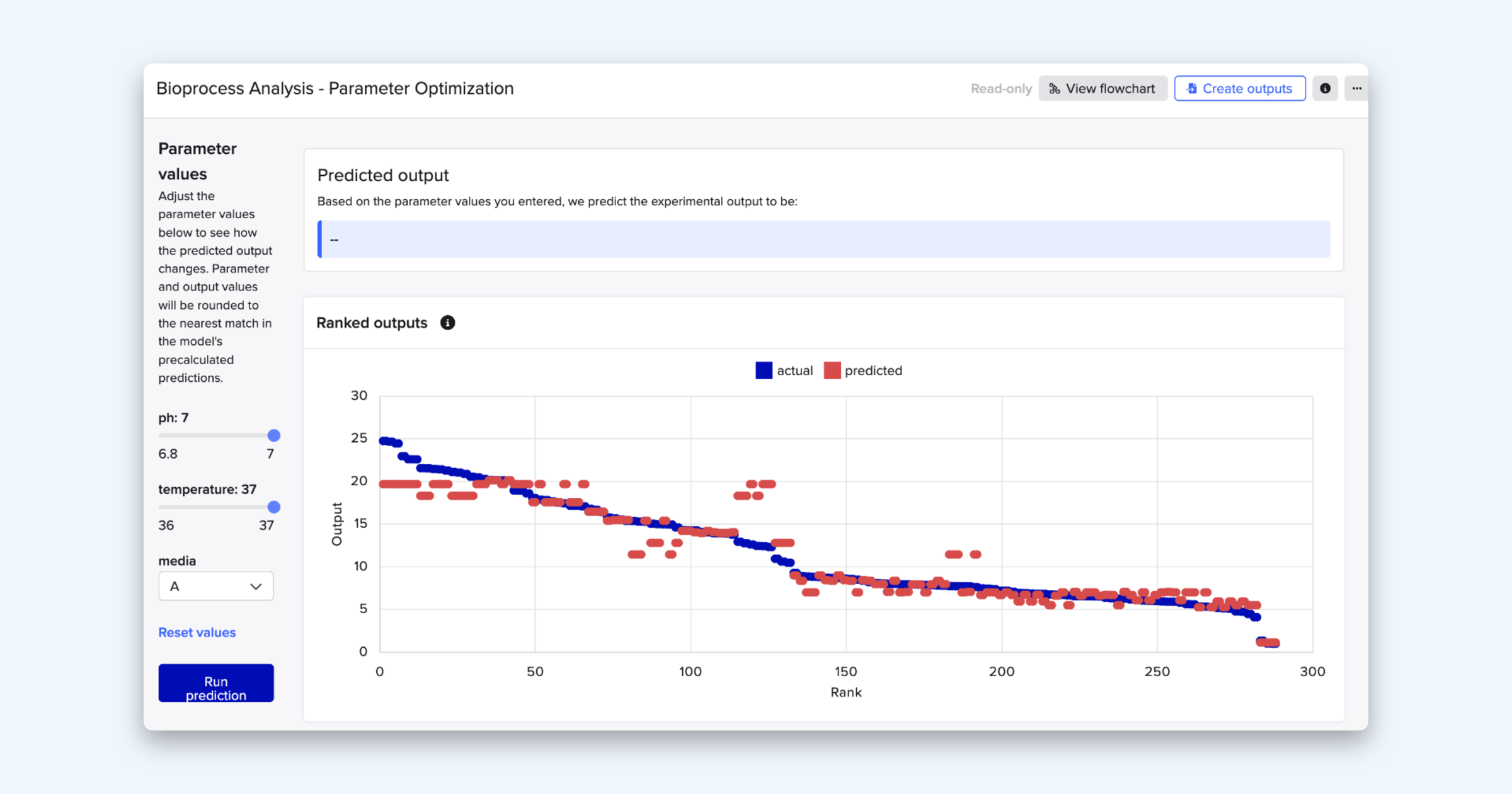Open the more options ellipsis menu
This screenshot has width=1512, height=794.
(1356, 89)
